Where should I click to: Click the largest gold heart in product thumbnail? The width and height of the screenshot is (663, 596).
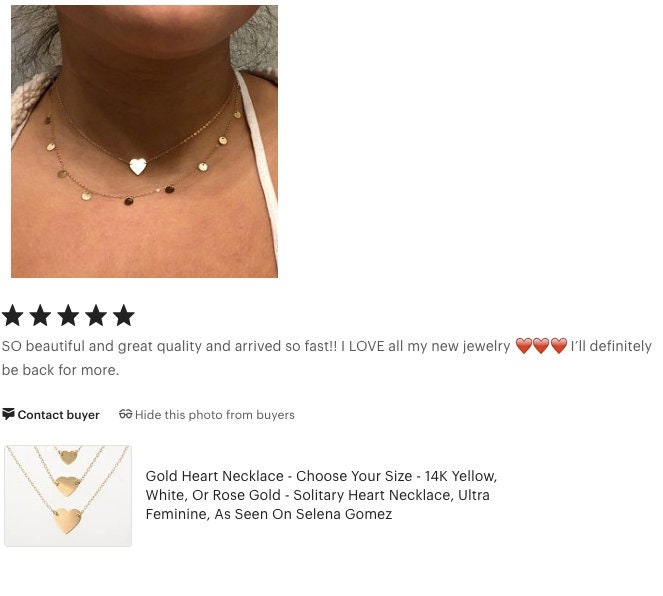[68, 521]
